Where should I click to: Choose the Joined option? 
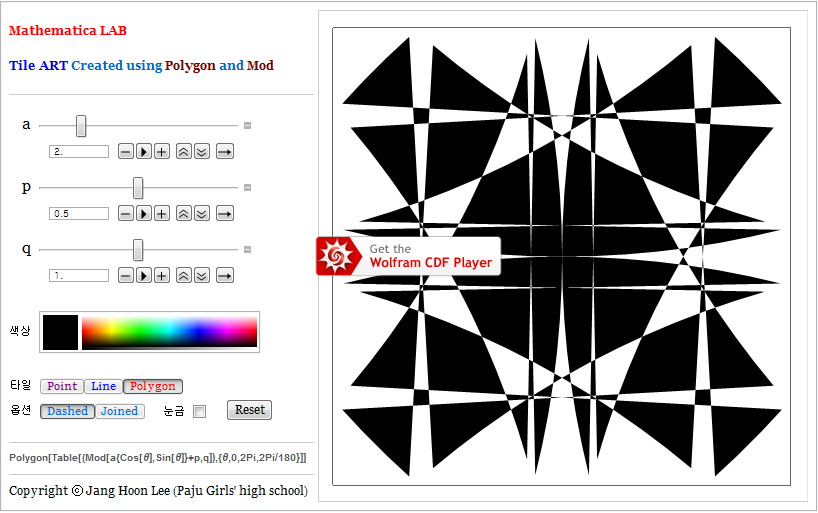pyautogui.click(x=119, y=411)
